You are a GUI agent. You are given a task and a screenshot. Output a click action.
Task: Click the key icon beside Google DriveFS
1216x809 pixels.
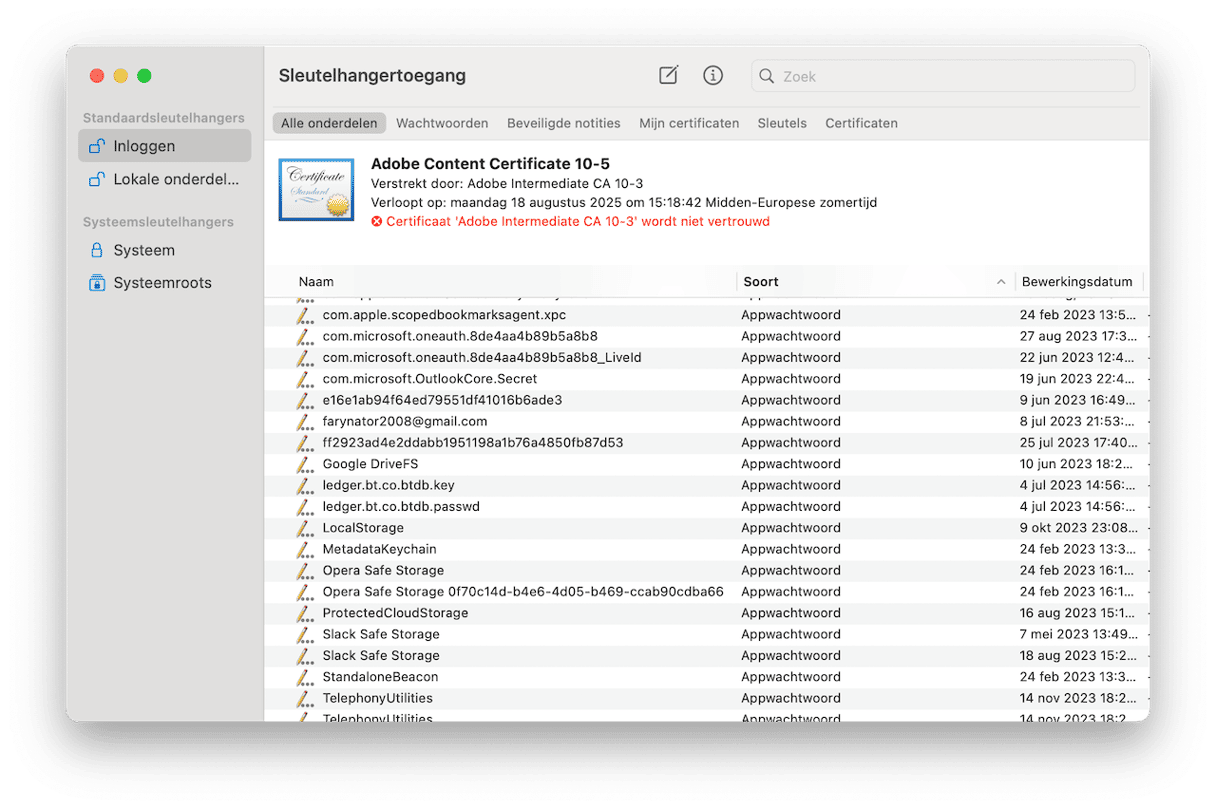tap(305, 464)
